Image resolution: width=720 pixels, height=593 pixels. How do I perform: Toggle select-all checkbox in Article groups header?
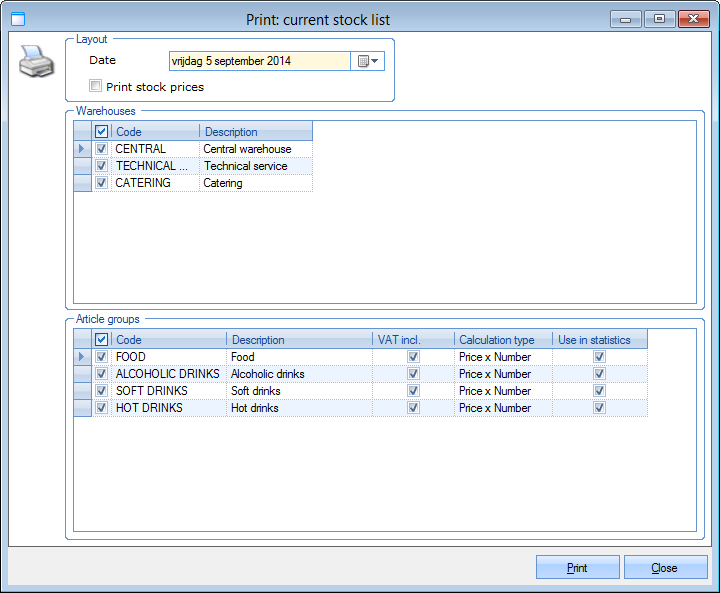tap(101, 340)
